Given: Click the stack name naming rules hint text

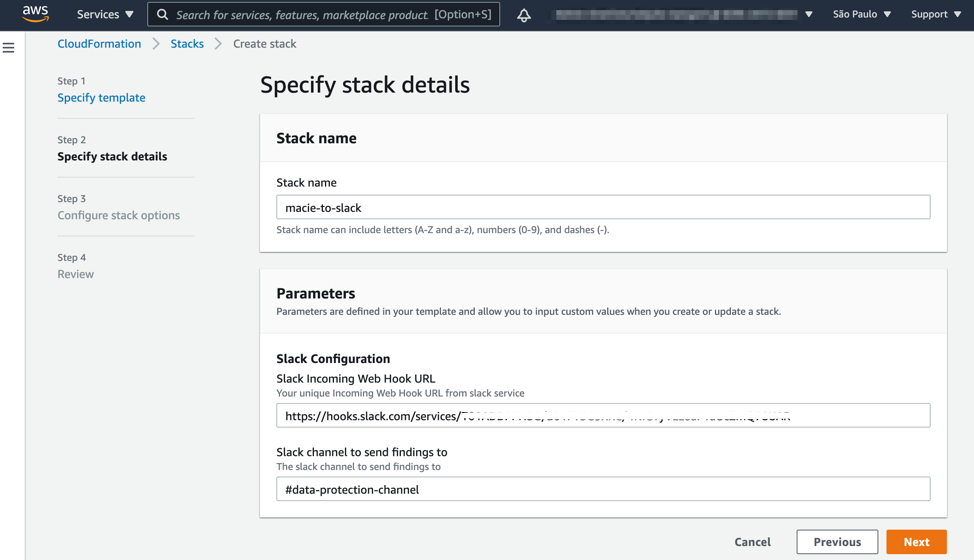Looking at the screenshot, I should pos(442,230).
